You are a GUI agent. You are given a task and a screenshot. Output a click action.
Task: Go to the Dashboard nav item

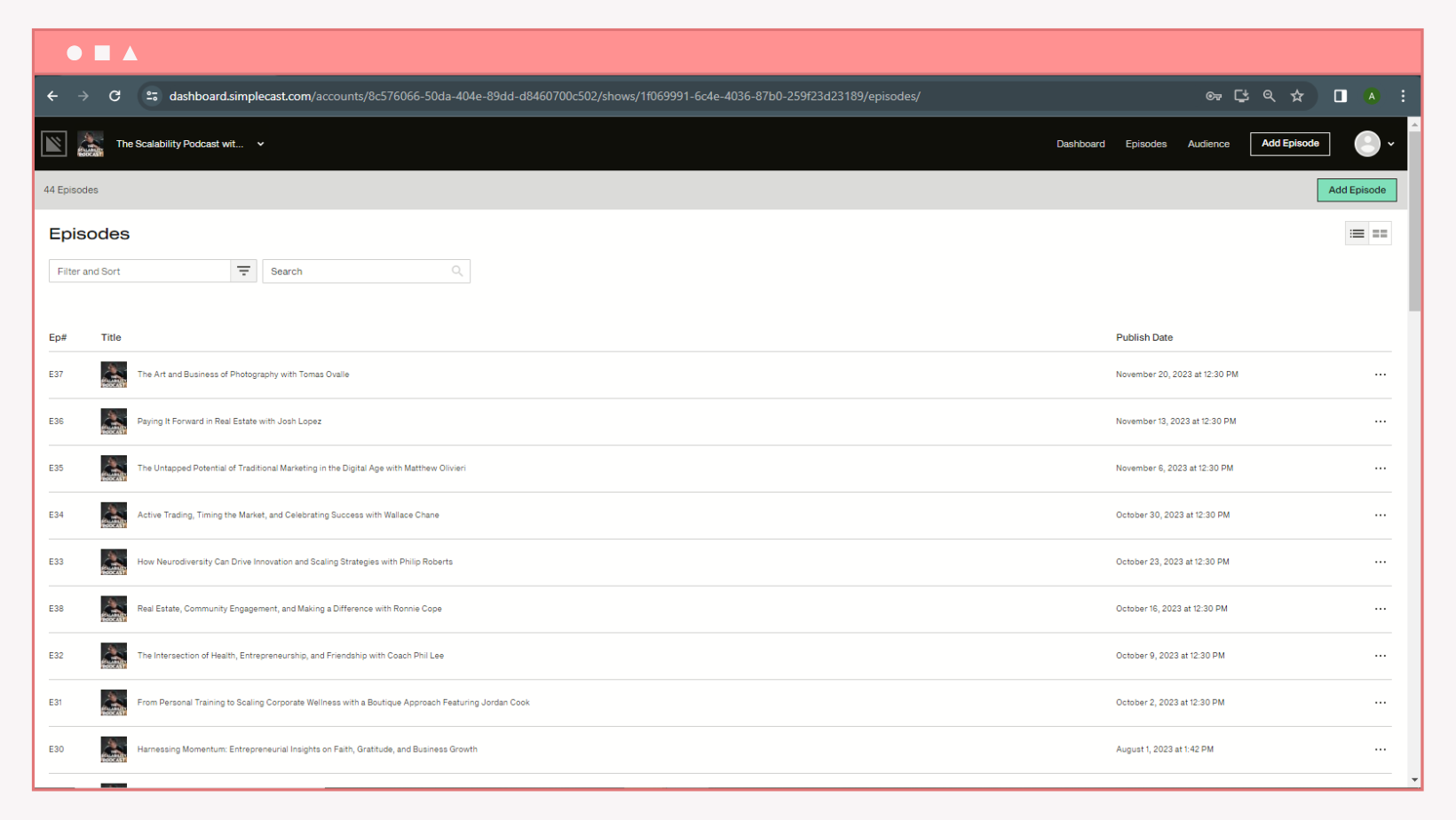point(1080,144)
